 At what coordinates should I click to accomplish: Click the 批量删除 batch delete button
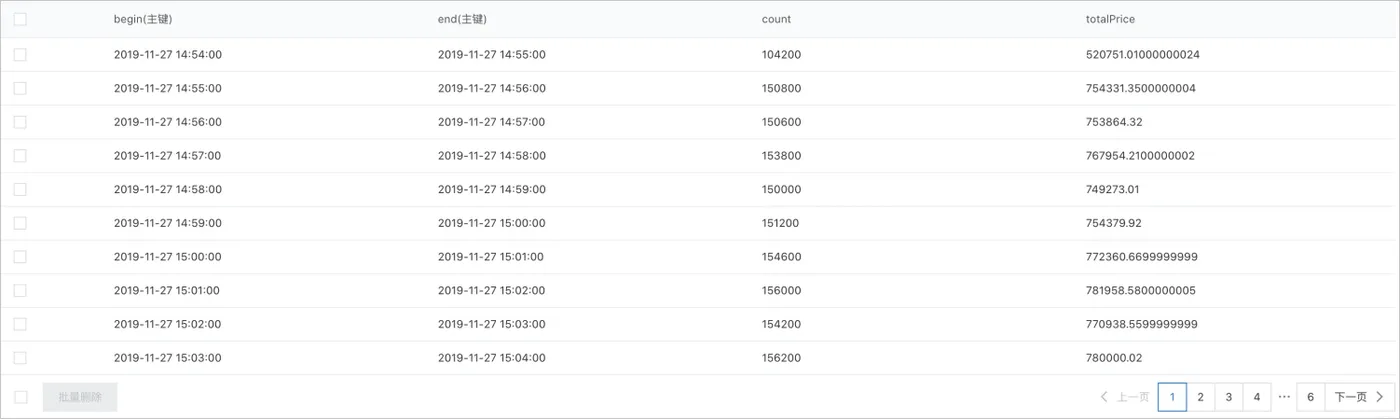(x=80, y=397)
